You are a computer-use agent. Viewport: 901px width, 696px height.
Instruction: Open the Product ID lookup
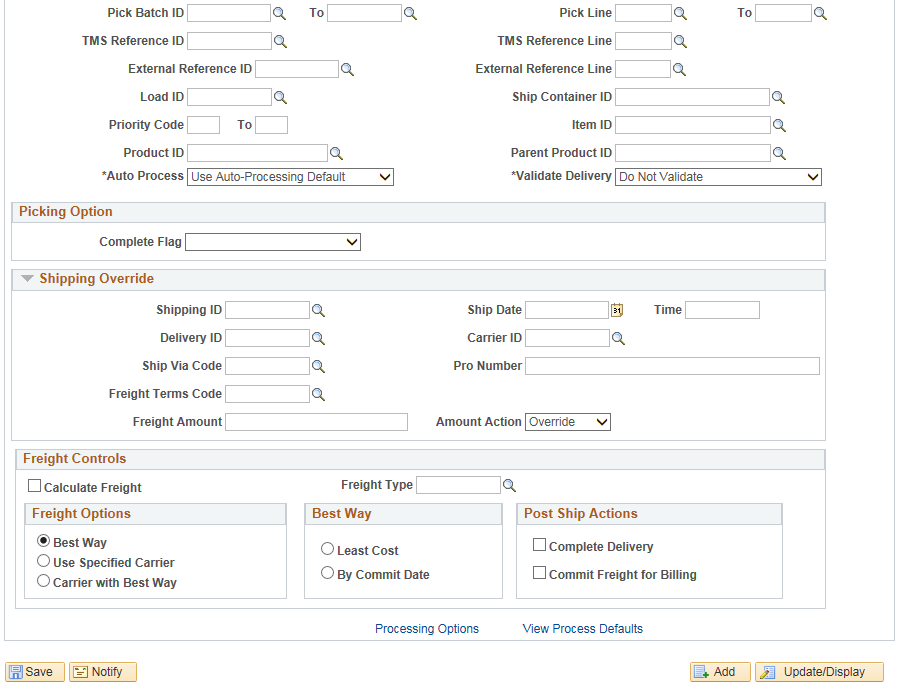click(x=336, y=153)
